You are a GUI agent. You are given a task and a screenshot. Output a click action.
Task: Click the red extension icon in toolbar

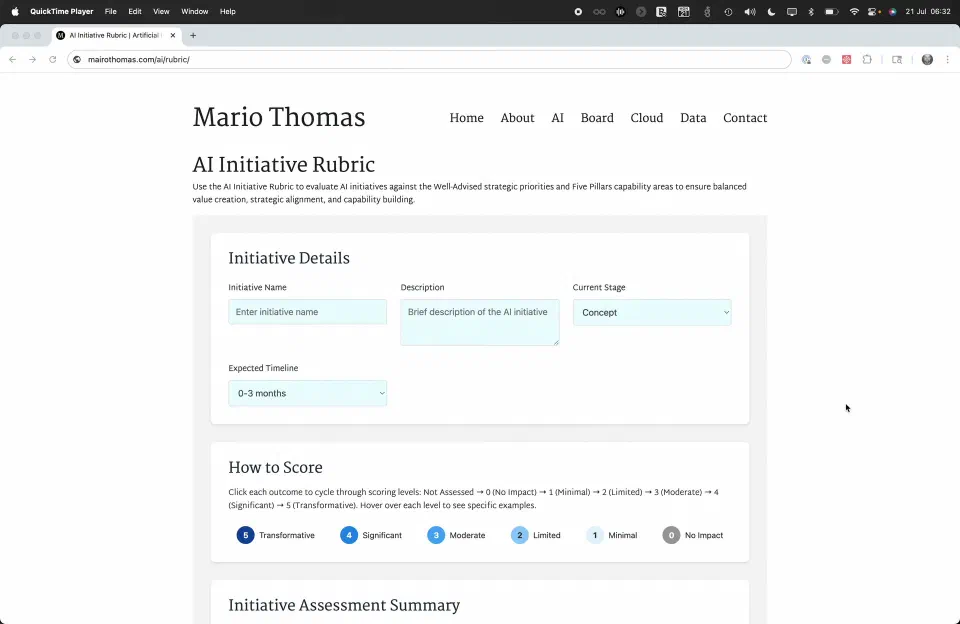pos(847,59)
